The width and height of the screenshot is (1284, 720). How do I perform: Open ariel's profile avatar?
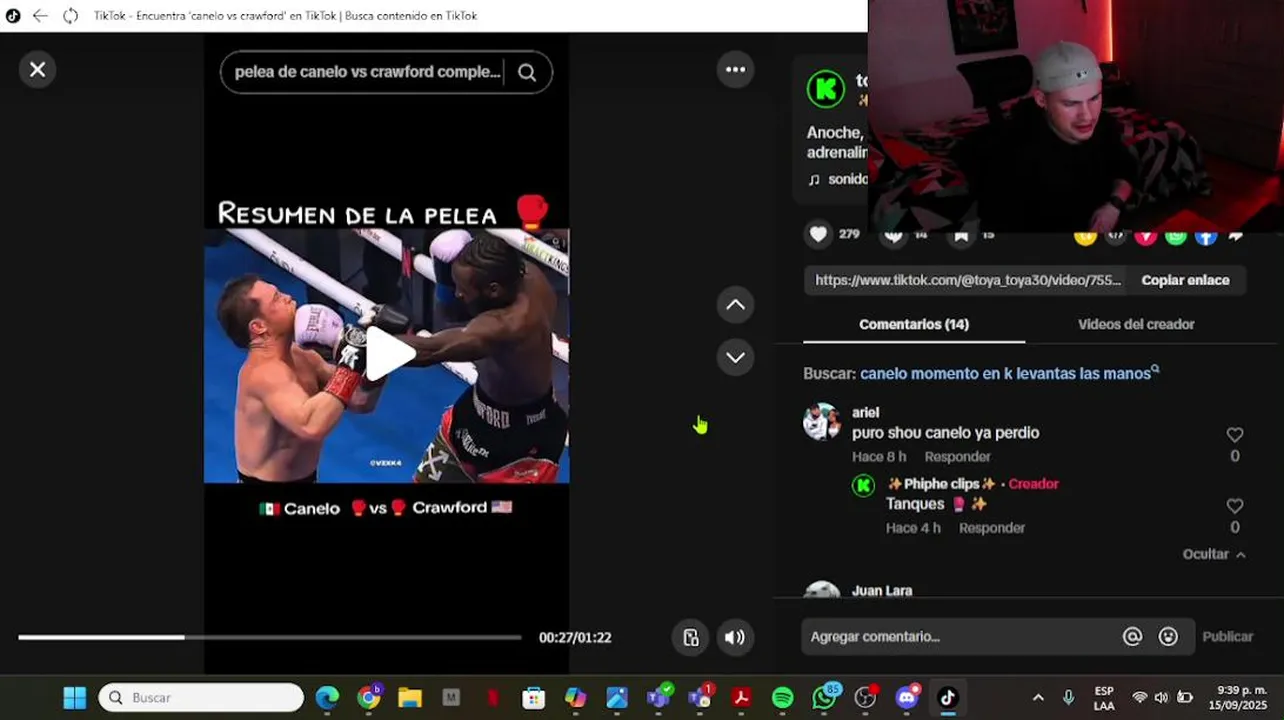(x=822, y=422)
